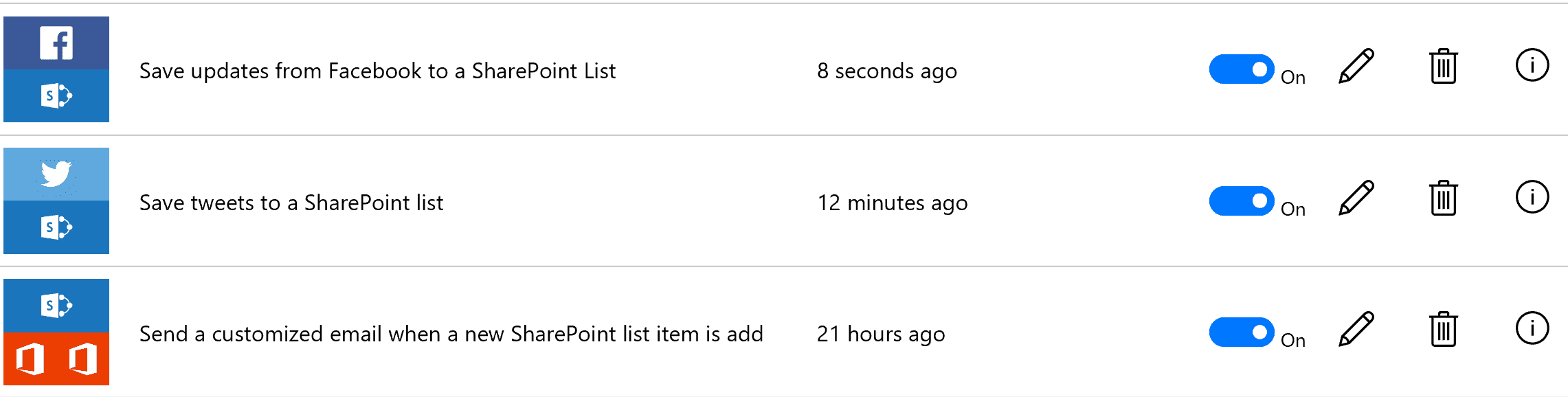Click the Facebook SharePoint flow thumbnail
The image size is (1568, 397).
(x=56, y=69)
